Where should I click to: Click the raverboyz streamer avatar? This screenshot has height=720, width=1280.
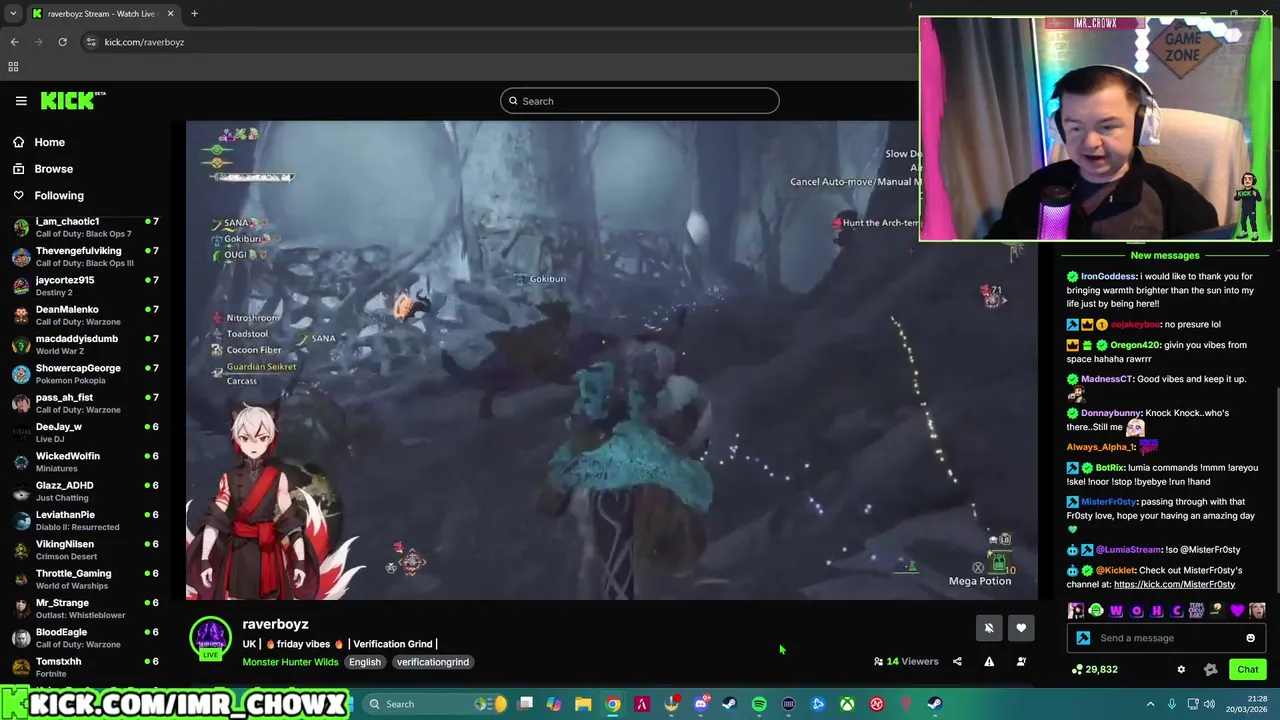[210, 638]
